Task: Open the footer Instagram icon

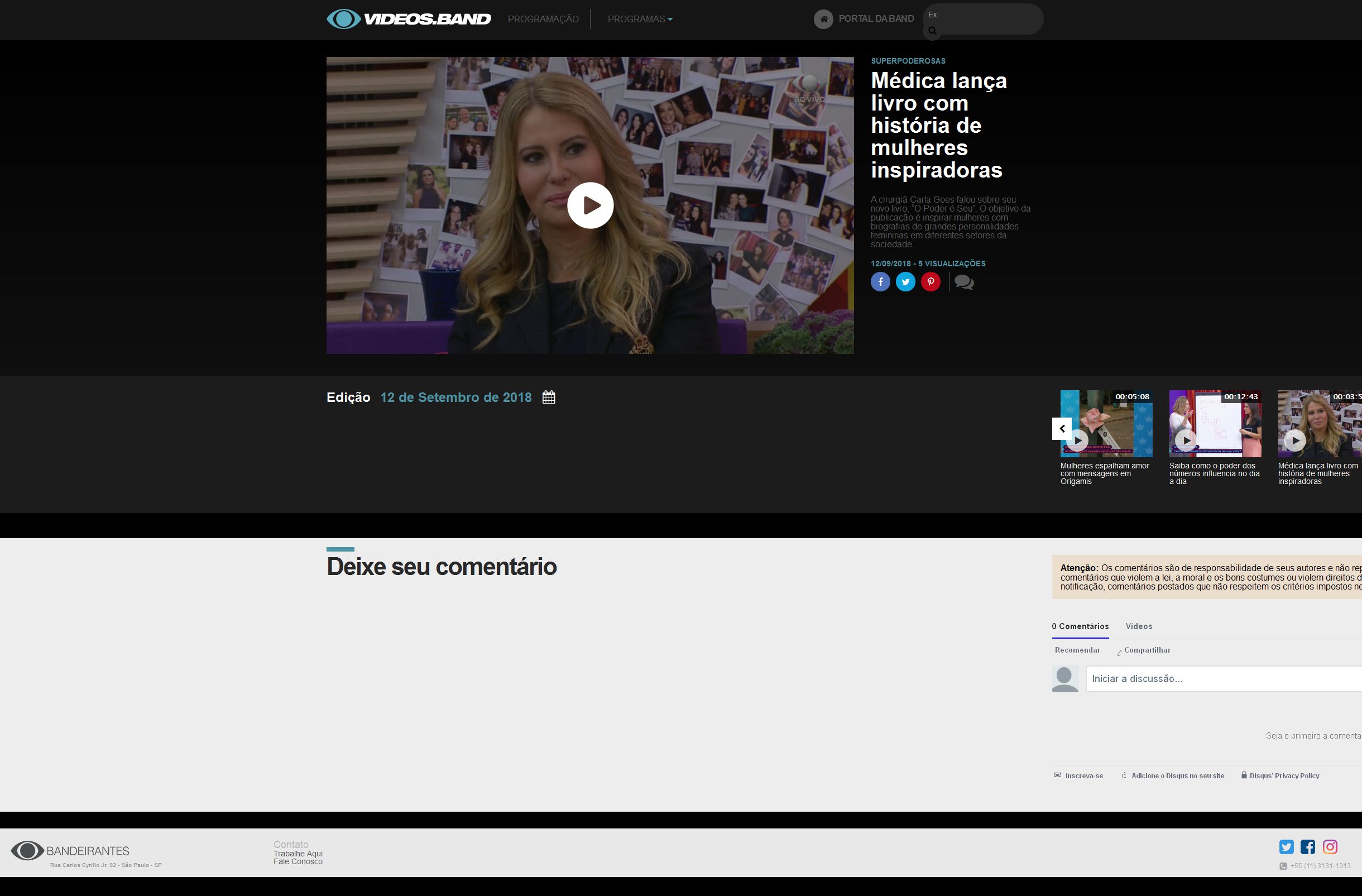Action: coord(1330,847)
